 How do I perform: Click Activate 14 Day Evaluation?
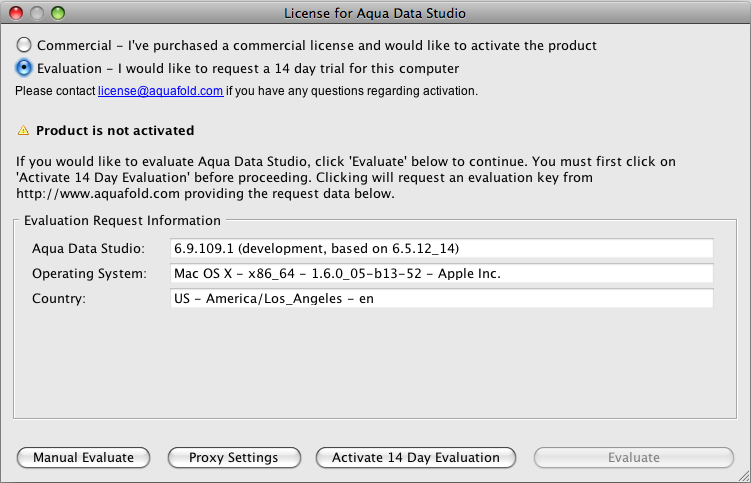416,458
